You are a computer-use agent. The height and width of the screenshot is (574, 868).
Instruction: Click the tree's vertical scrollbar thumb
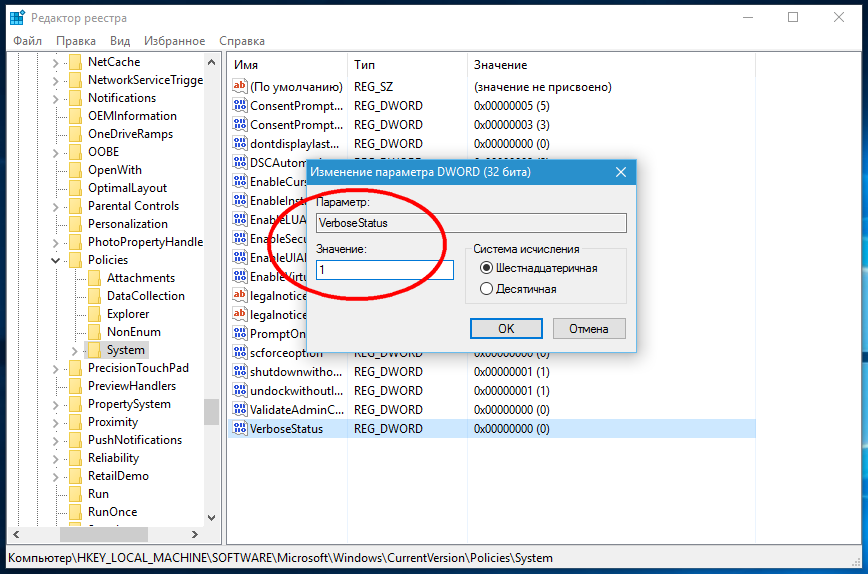tap(211, 412)
